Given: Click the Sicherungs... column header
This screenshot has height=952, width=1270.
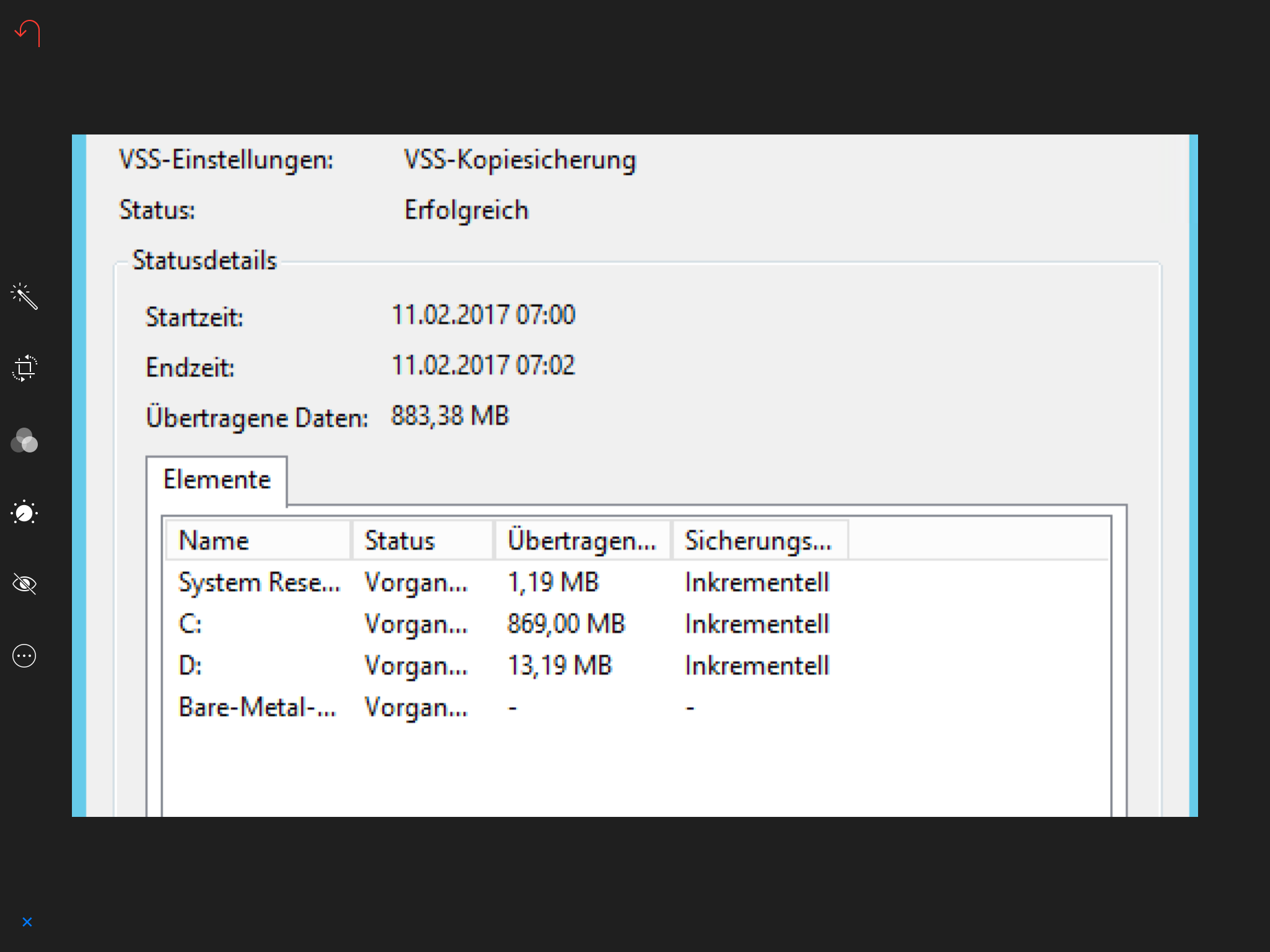Looking at the screenshot, I should pyautogui.click(x=760, y=540).
